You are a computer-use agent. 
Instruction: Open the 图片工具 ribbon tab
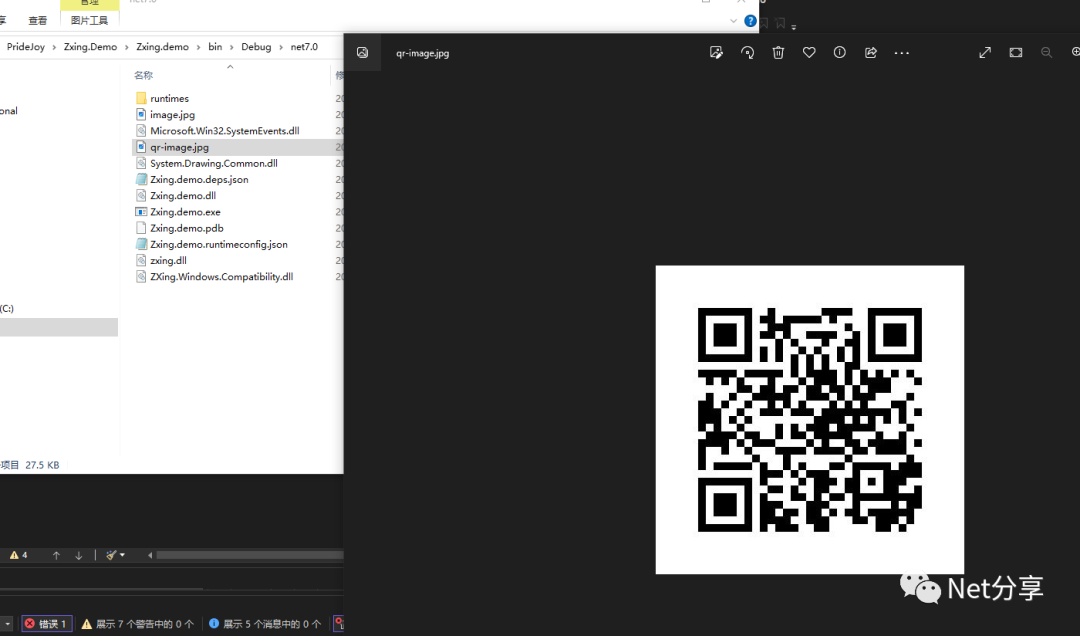click(x=90, y=21)
